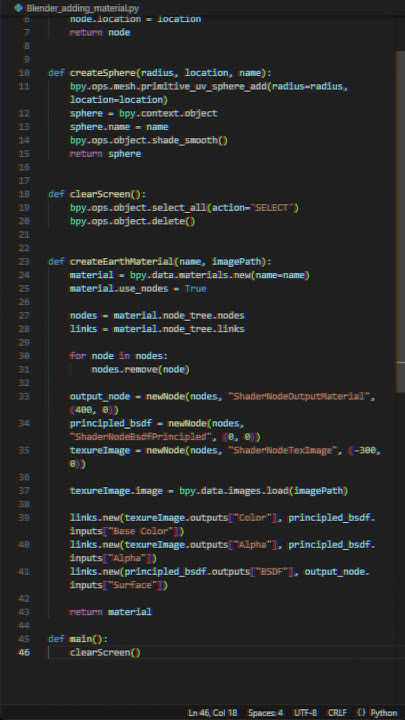
Task: Click line number 46 in the gutter
Action: pos(24,652)
